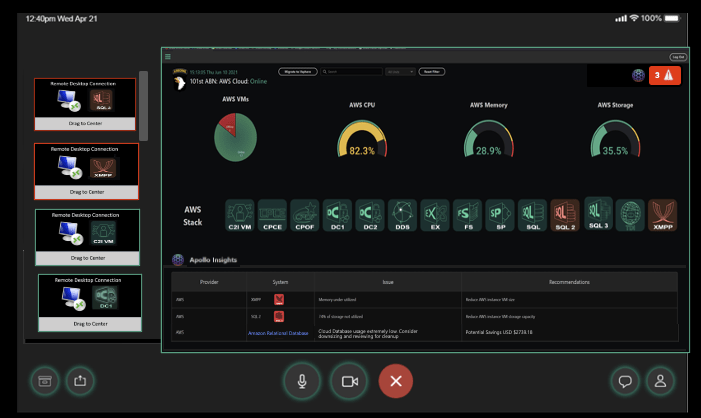This screenshot has height=418, width=701.
Task: Select the C2I VM Remote Desktop thumbnail
Action: pos(88,237)
